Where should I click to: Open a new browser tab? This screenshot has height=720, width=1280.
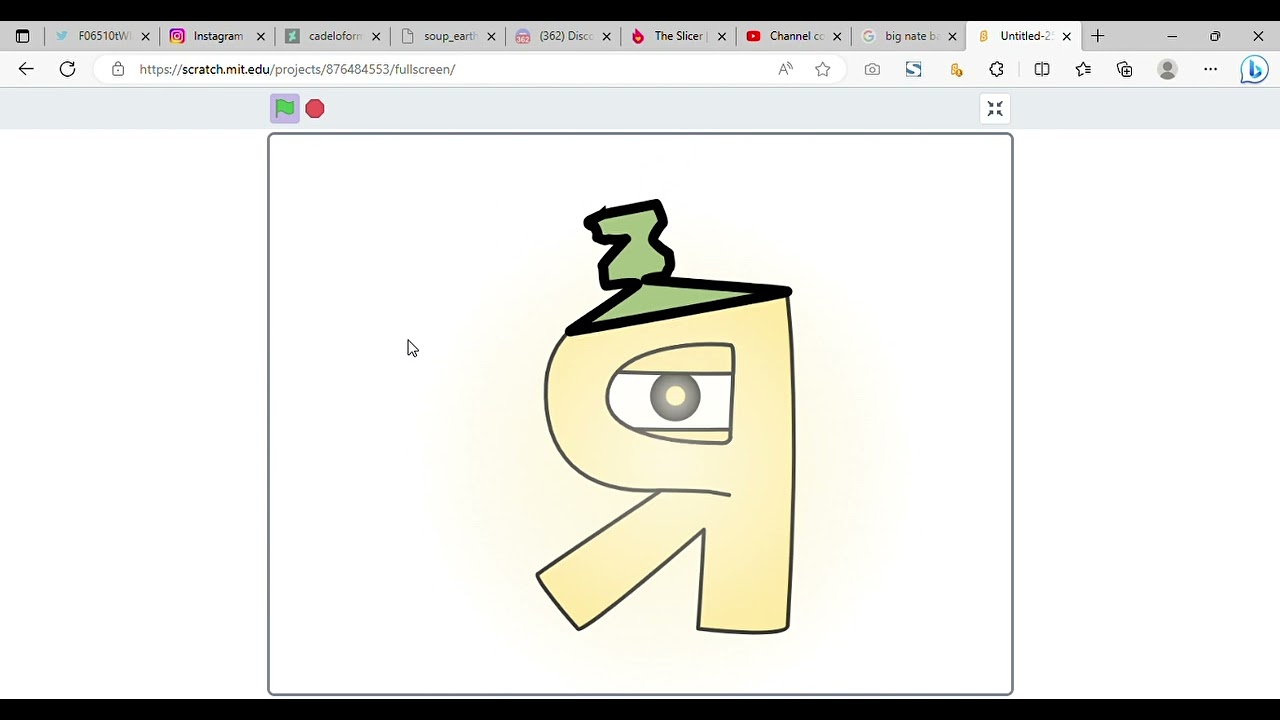tap(1097, 36)
